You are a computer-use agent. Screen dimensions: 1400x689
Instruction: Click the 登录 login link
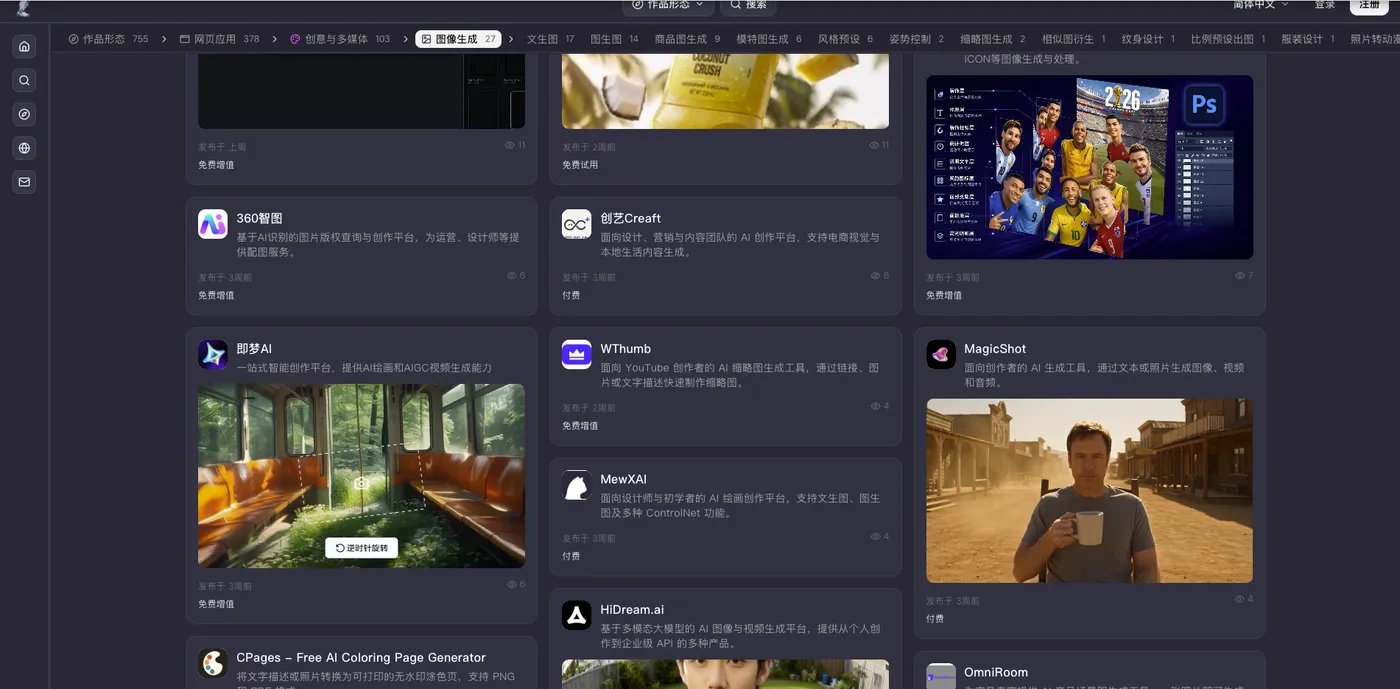click(x=1324, y=5)
